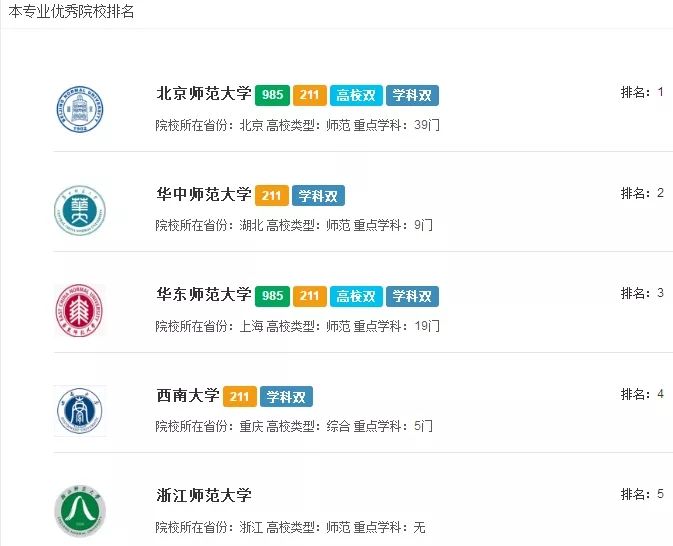Screen dimensions: 673x546
Task: Click the East China Normal University logo
Action: 79,310
